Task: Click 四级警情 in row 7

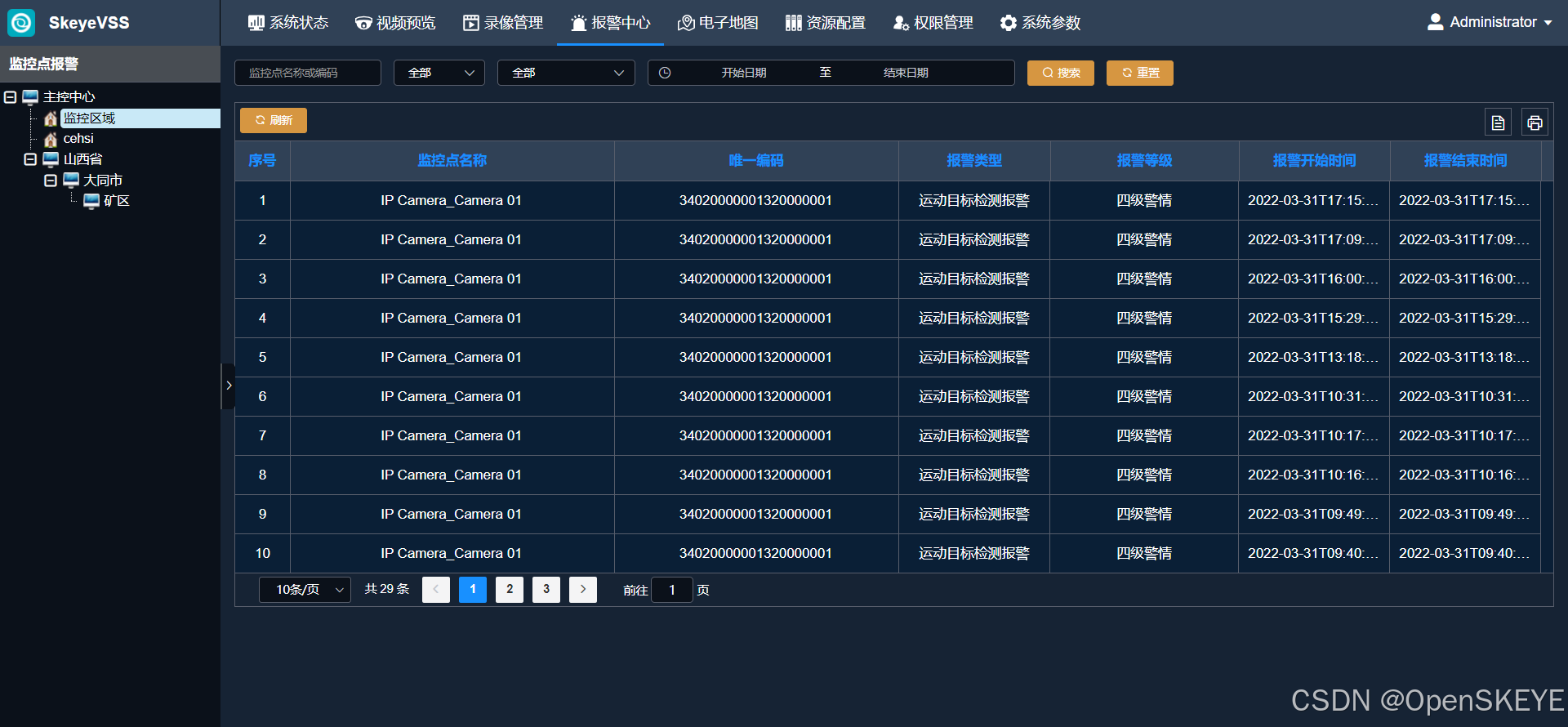Action: point(1144,435)
